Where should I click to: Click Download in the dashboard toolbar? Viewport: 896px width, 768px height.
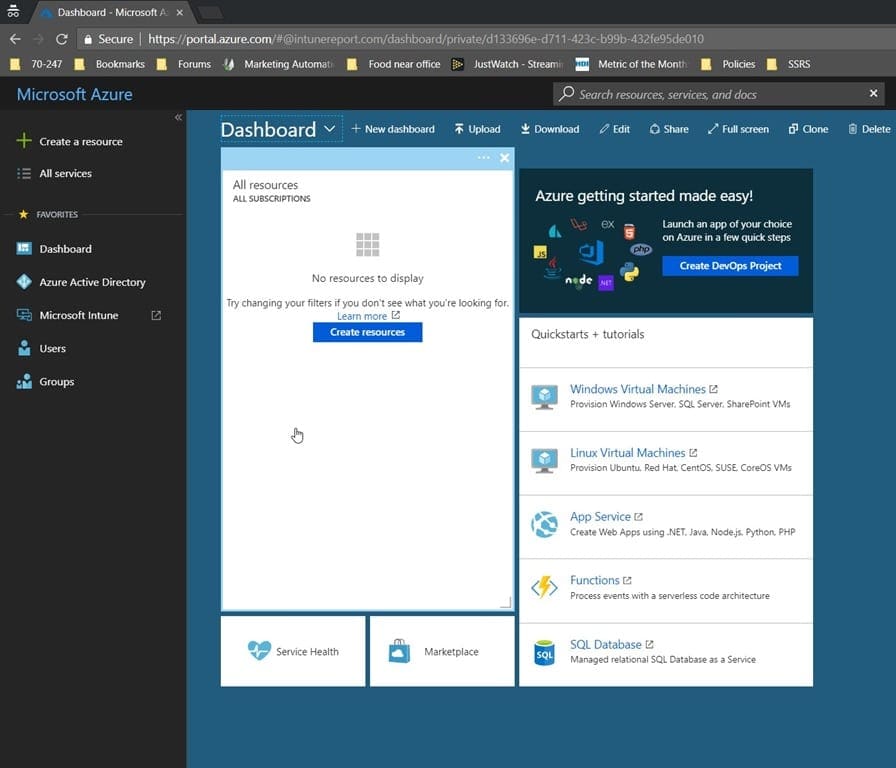[550, 129]
